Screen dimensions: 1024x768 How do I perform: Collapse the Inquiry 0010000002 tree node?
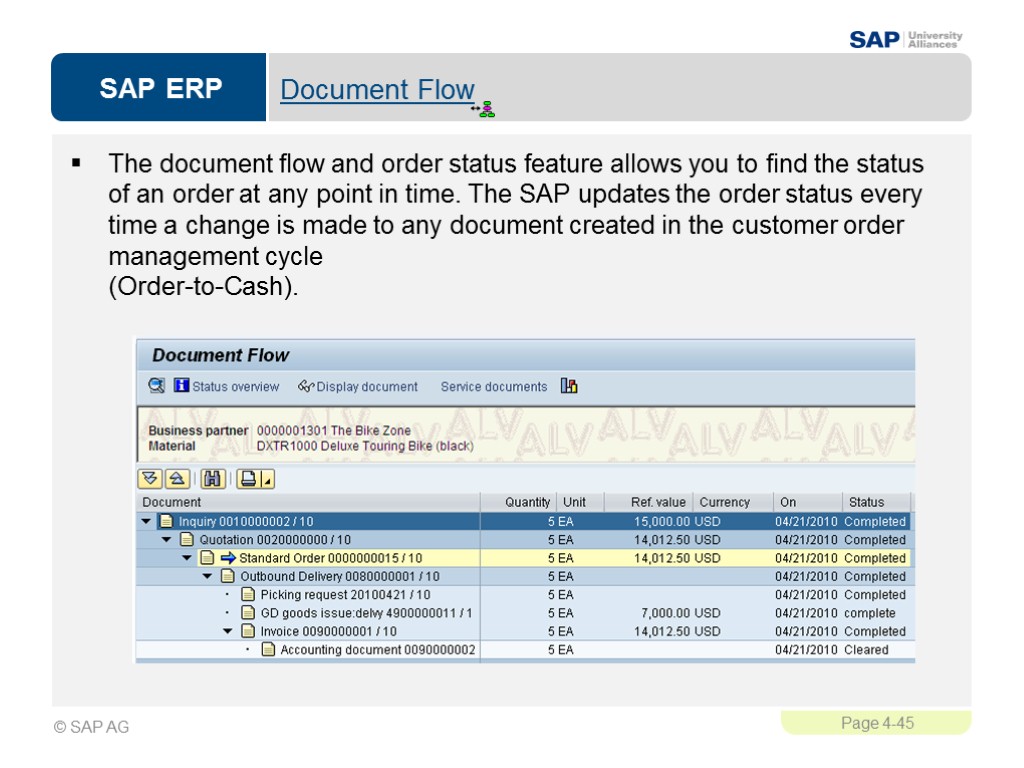(146, 521)
